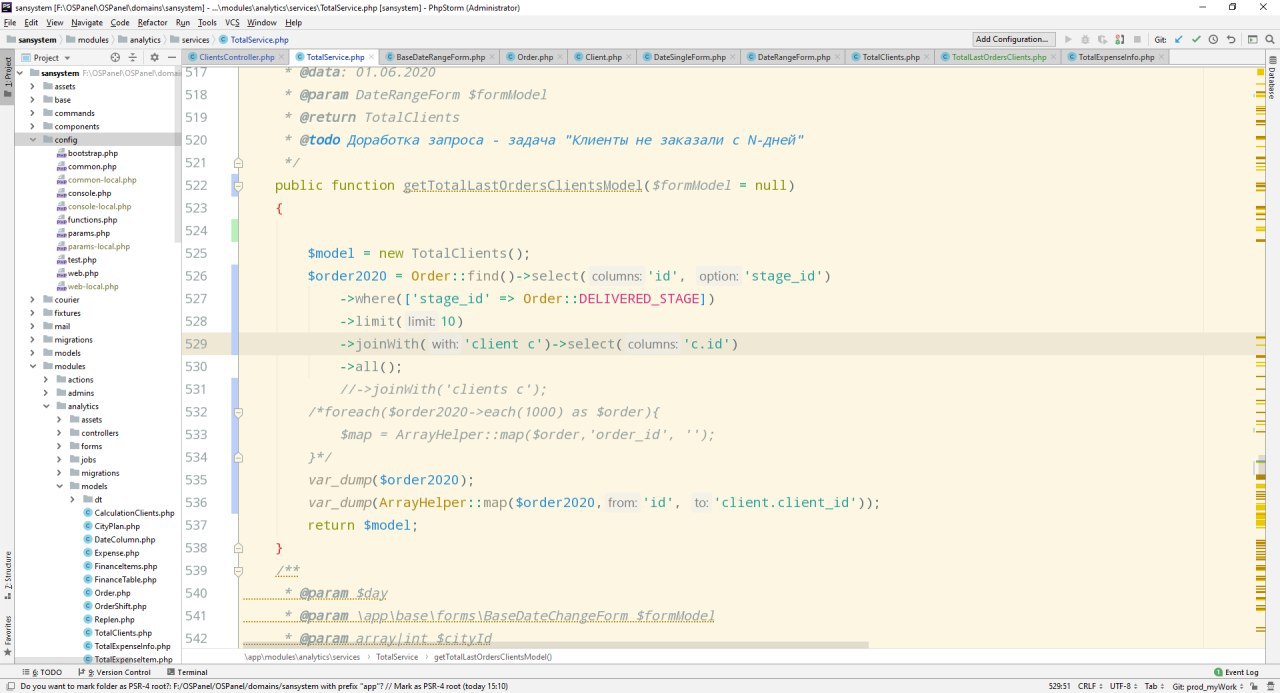Image resolution: width=1280 pixels, height=693 pixels.
Task: Click the Project tree vertical scrollbar
Action: point(178,153)
